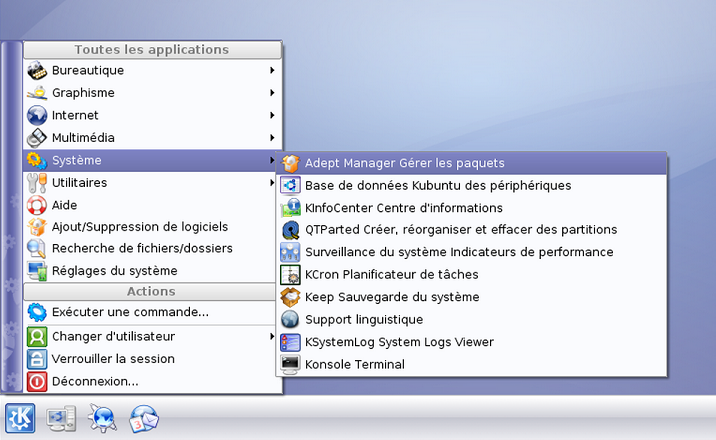Click the KInfoCenter information icon
The height and width of the screenshot is (440, 716).
click(x=290, y=208)
